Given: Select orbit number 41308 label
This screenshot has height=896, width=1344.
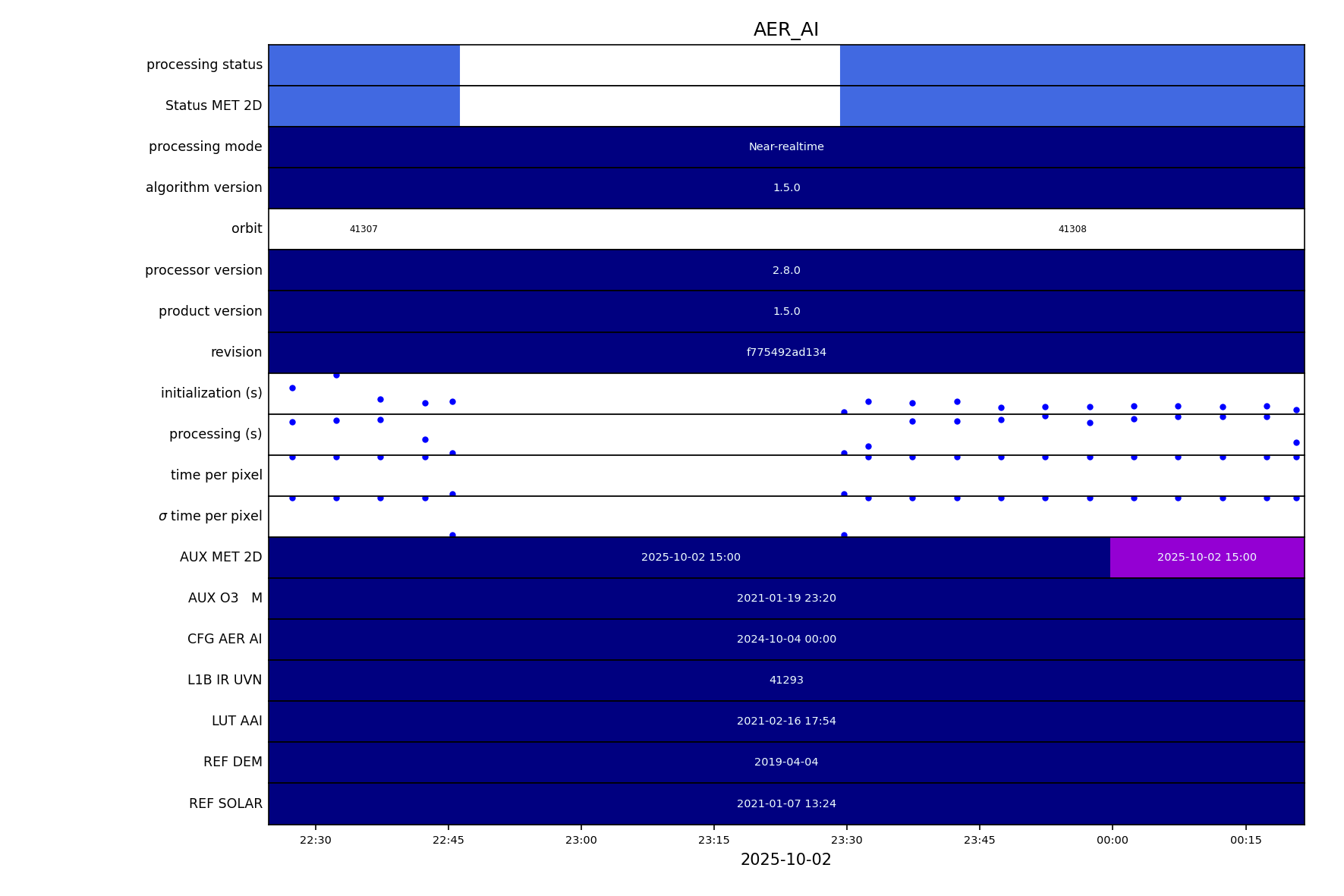Looking at the screenshot, I should [x=1072, y=229].
